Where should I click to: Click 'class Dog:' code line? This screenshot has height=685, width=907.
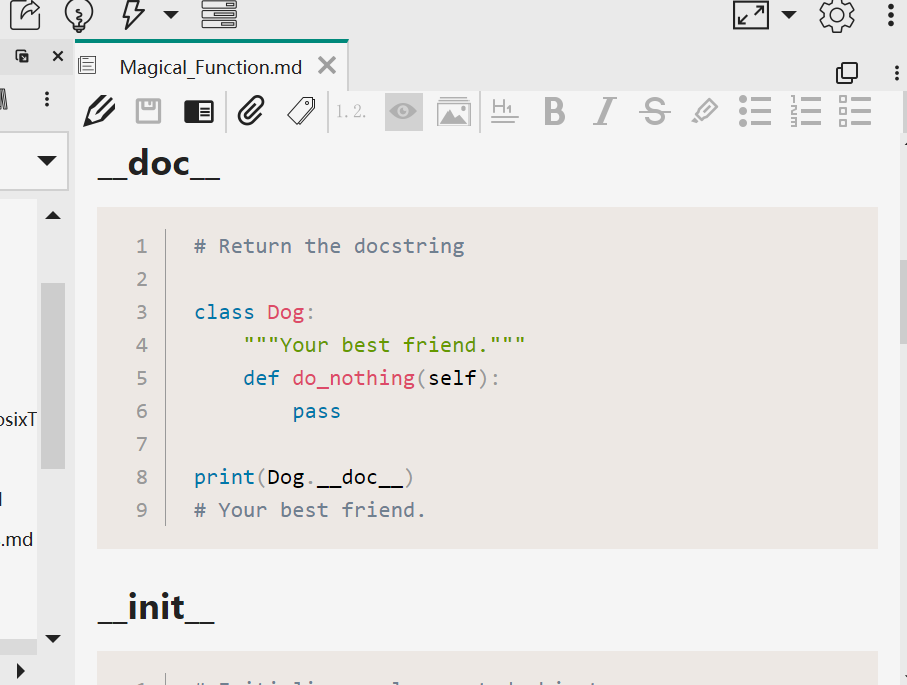click(254, 312)
